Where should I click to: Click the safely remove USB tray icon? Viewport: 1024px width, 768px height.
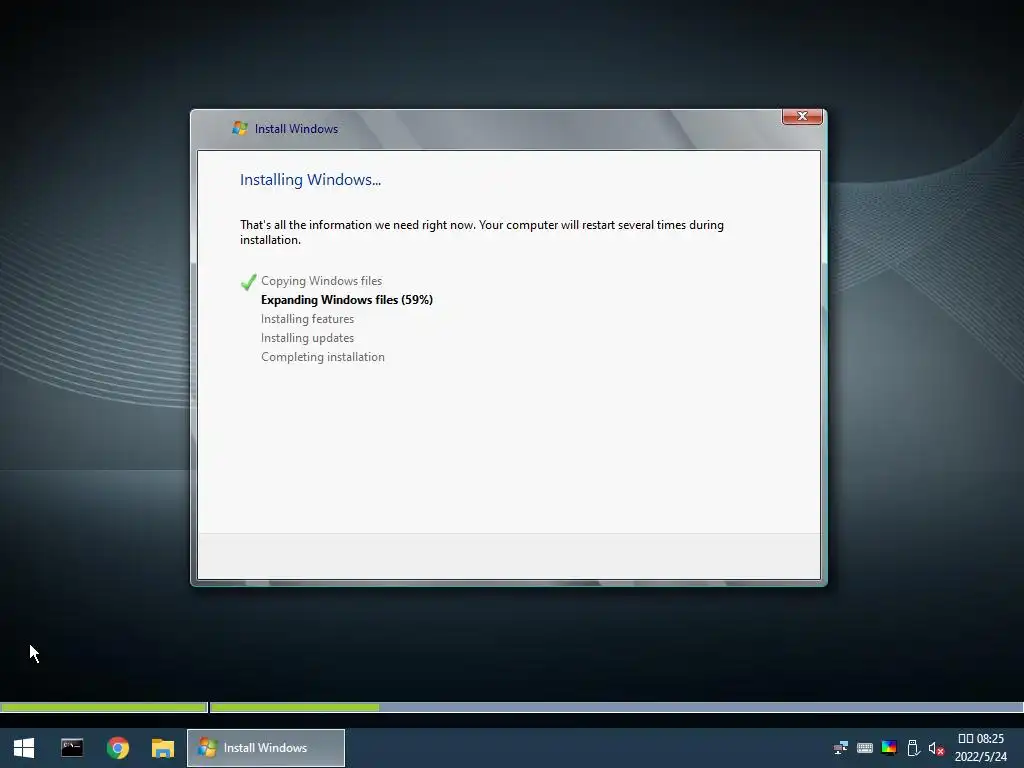click(913, 748)
